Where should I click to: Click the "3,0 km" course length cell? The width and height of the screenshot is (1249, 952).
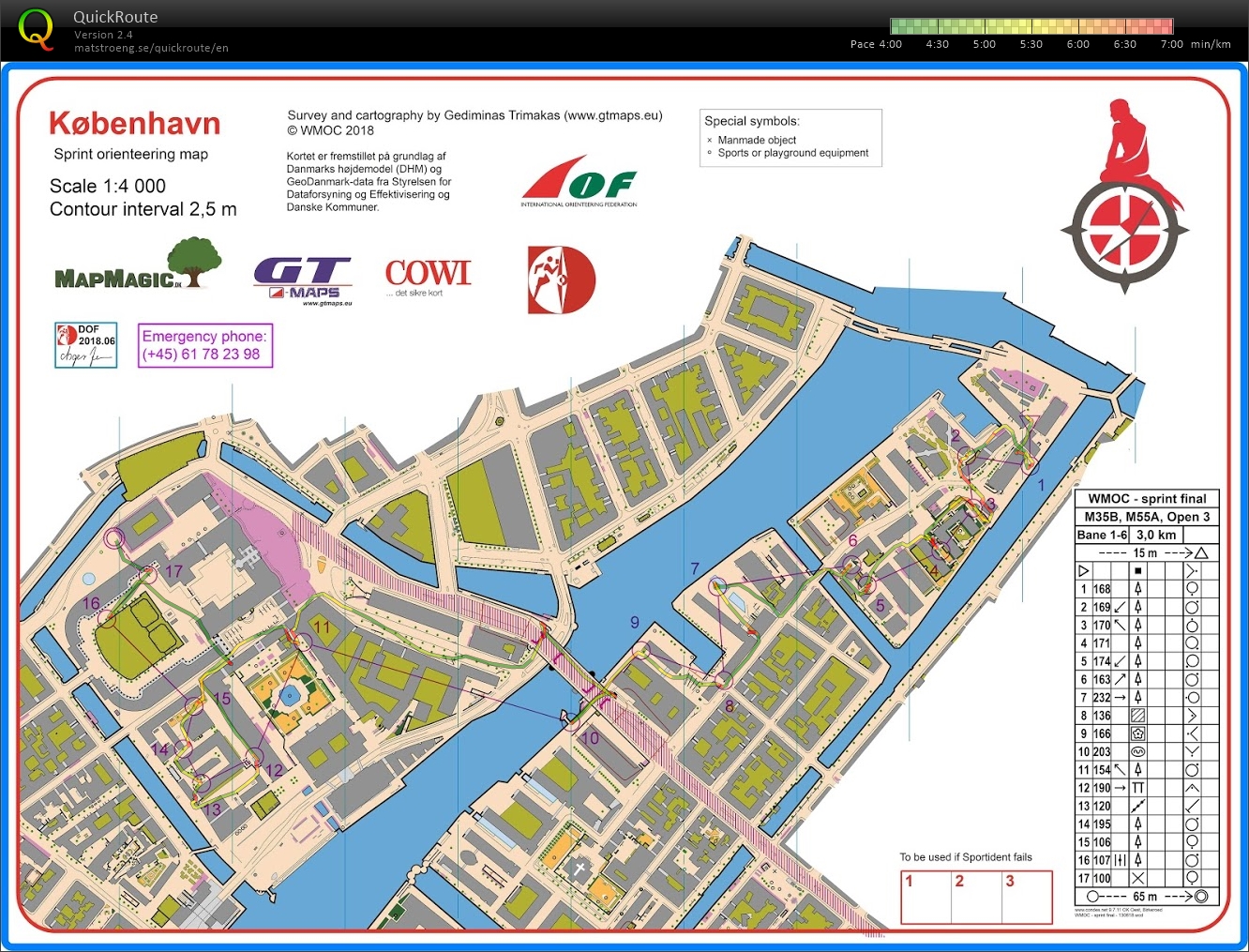point(1156,535)
